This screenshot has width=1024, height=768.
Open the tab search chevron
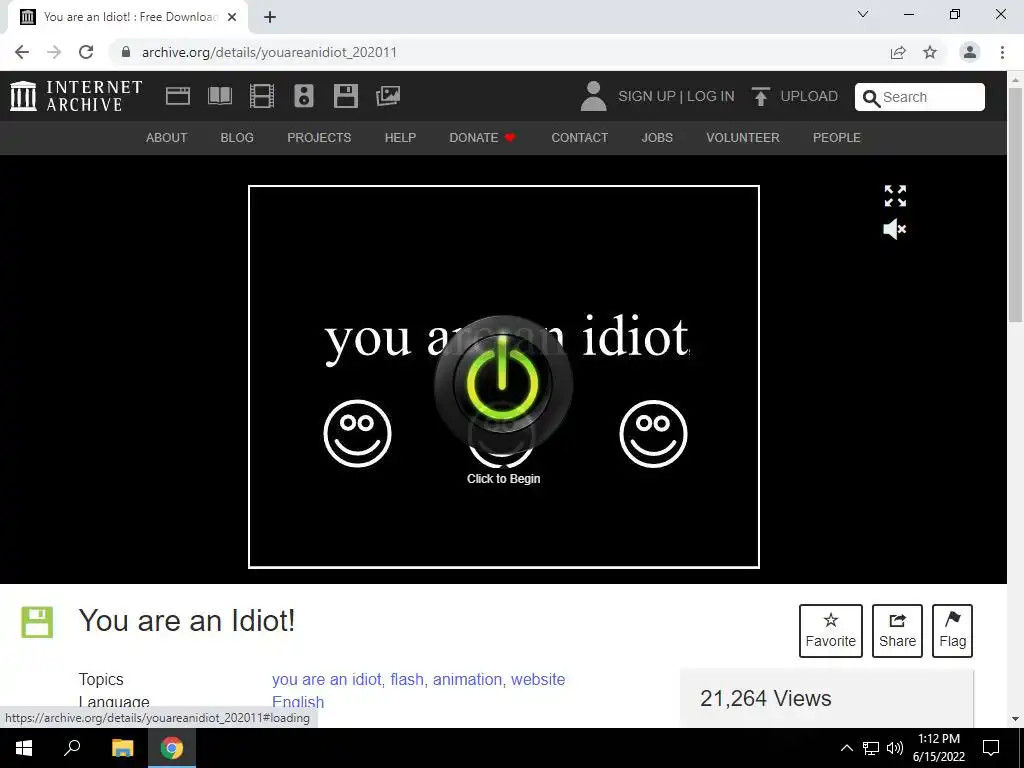tap(863, 14)
